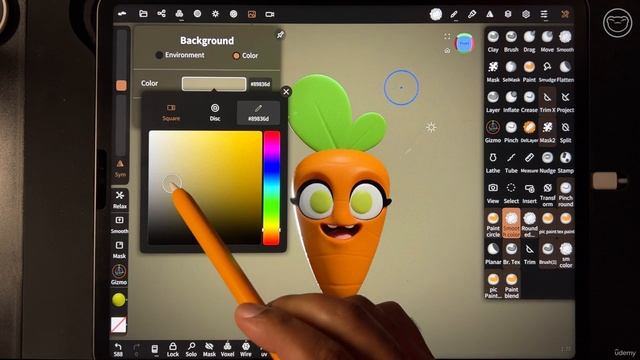Open the camera settings menu
Viewport: 640px width, 360px height.
pos(270,14)
